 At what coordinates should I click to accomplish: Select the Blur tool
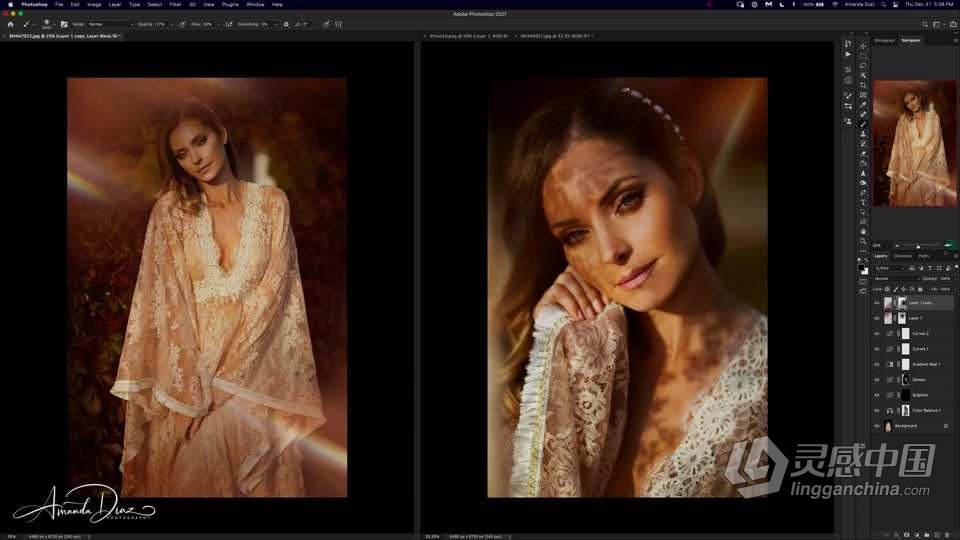coord(863,173)
